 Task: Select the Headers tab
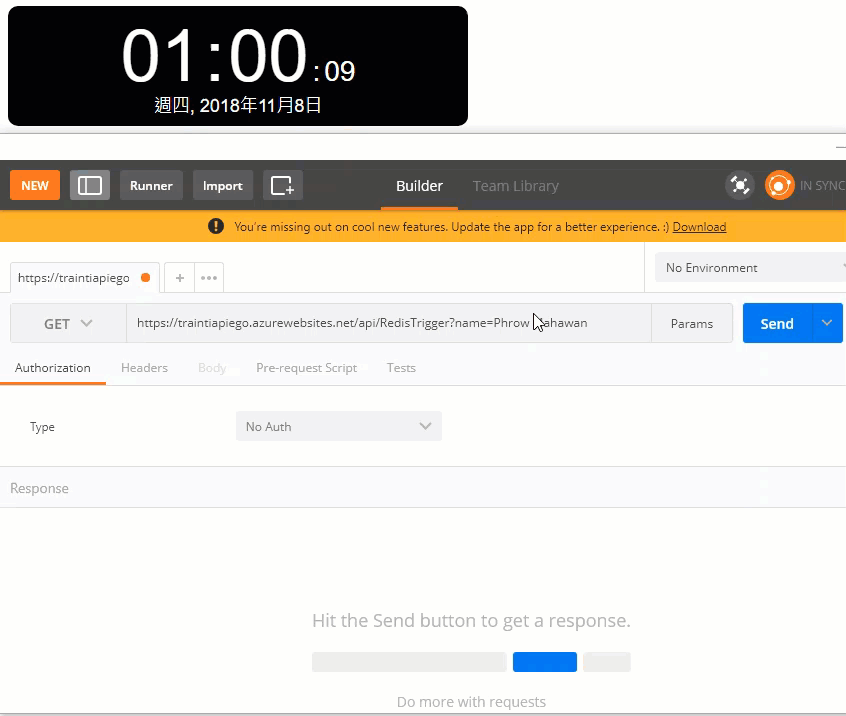click(145, 368)
